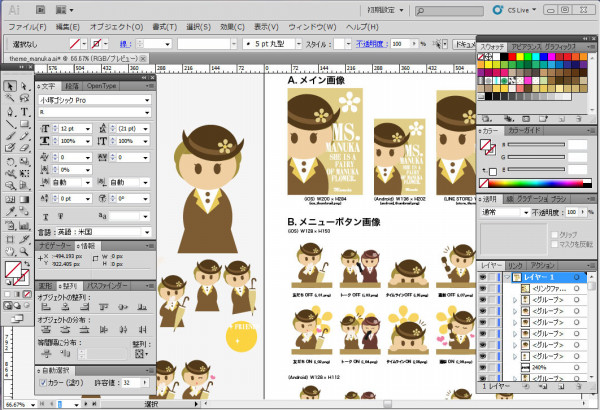
Task: Click the fill and stroke swatch indicator
Action: (14, 271)
